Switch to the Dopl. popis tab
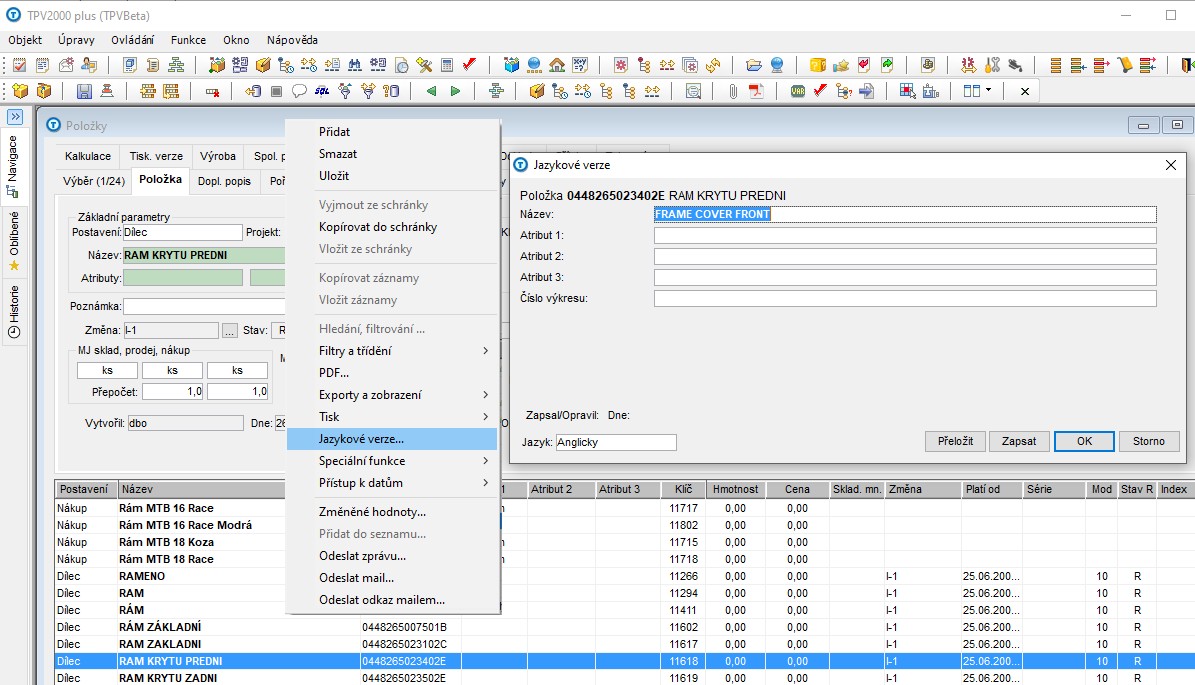This screenshot has height=685, width=1195. pos(224,181)
